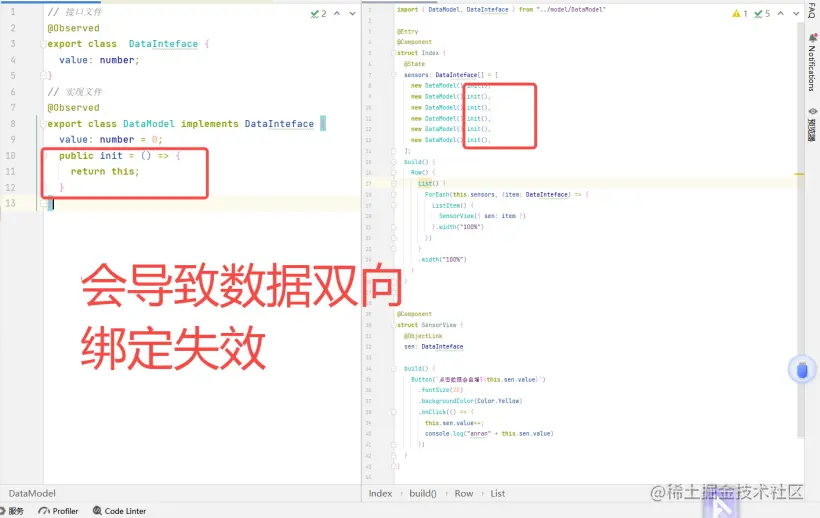Go to previous highlighted problem in the left editor
Viewport: 820px width, 518px height.
click(x=337, y=14)
